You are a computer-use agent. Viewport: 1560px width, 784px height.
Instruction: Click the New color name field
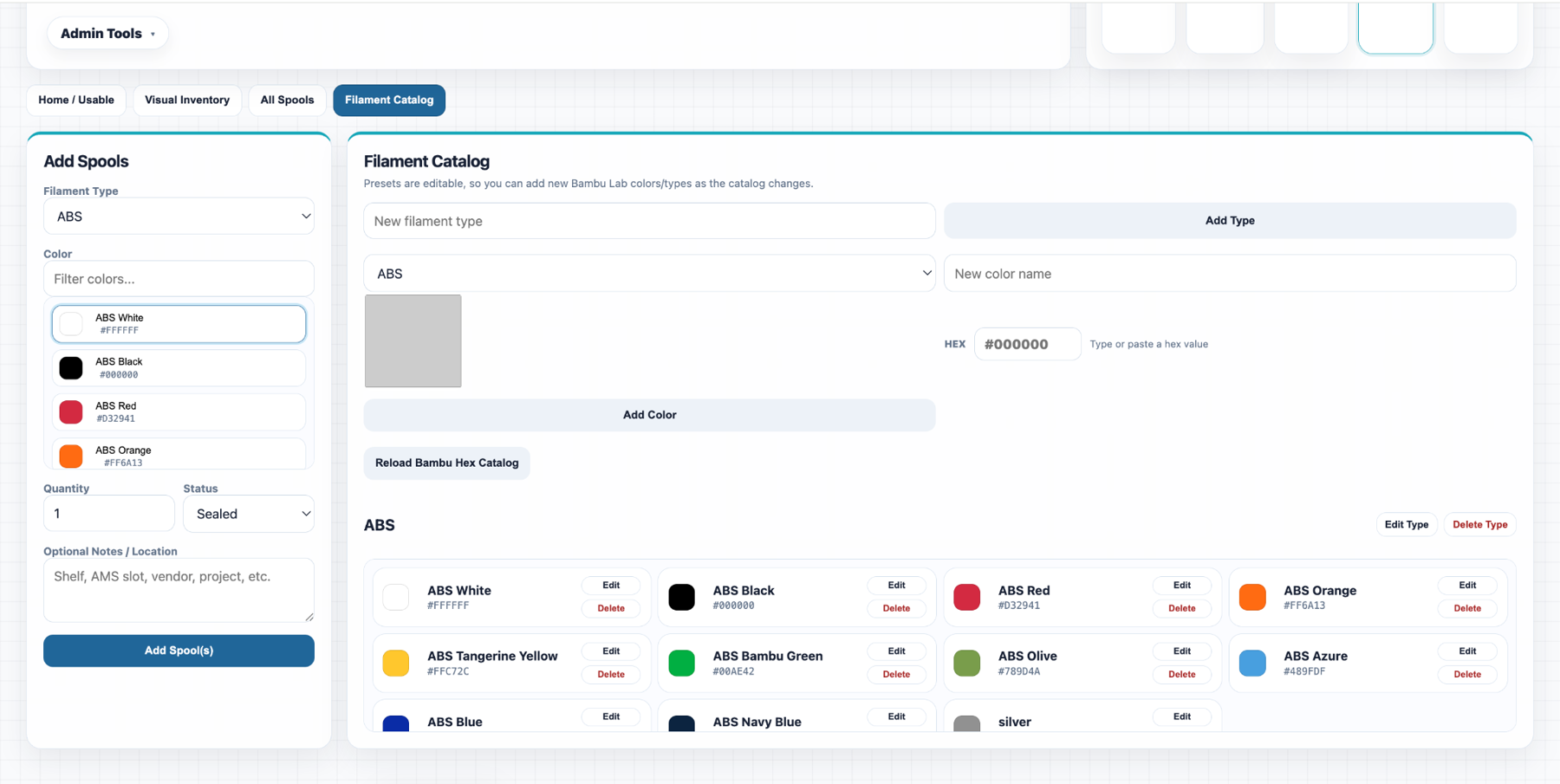(x=1230, y=274)
